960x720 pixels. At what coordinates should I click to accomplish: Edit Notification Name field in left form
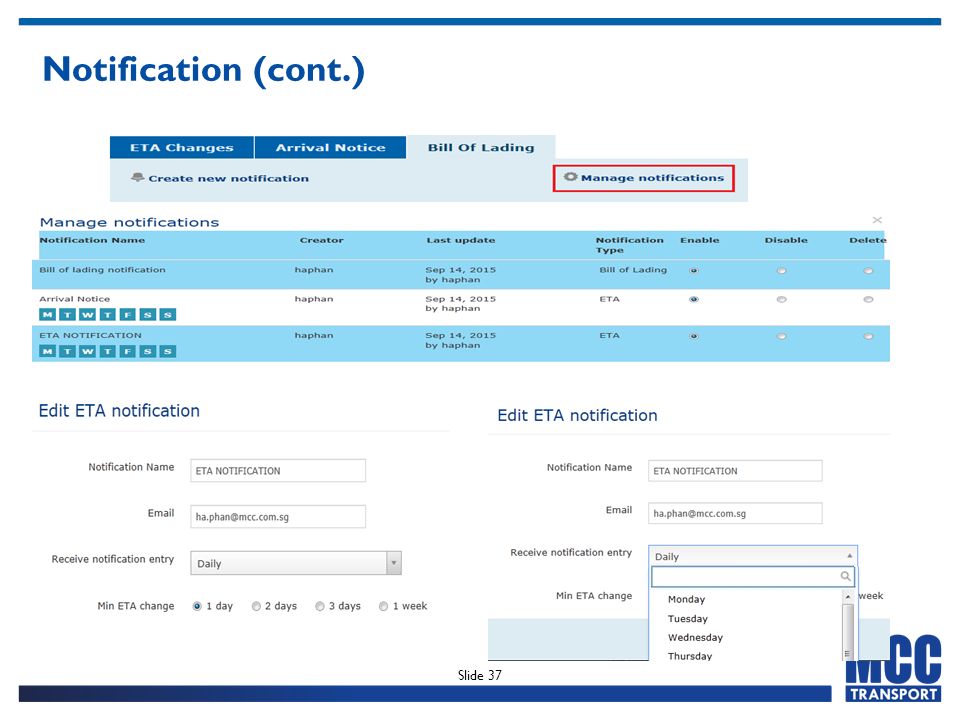point(278,471)
